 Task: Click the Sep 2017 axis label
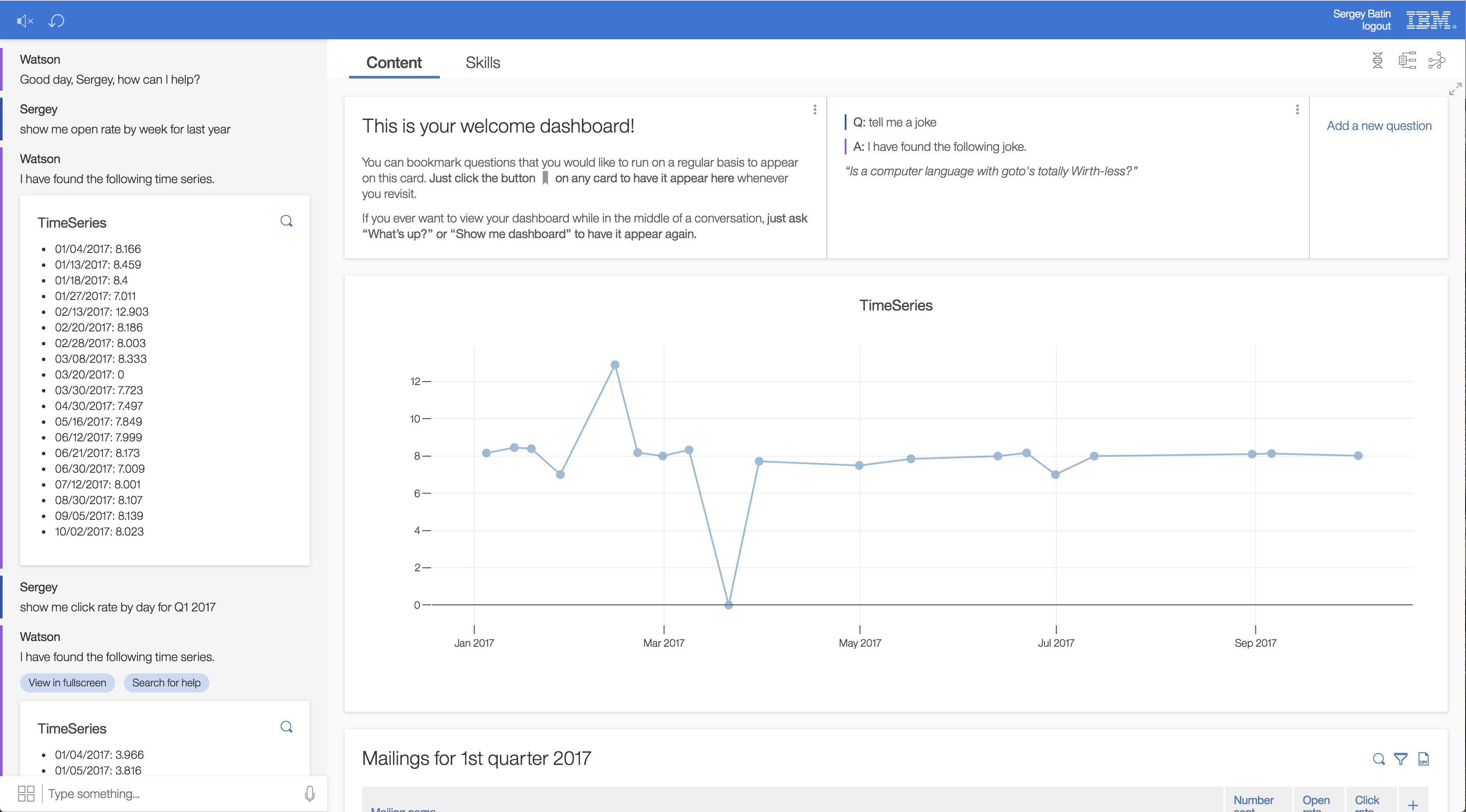pos(1255,643)
